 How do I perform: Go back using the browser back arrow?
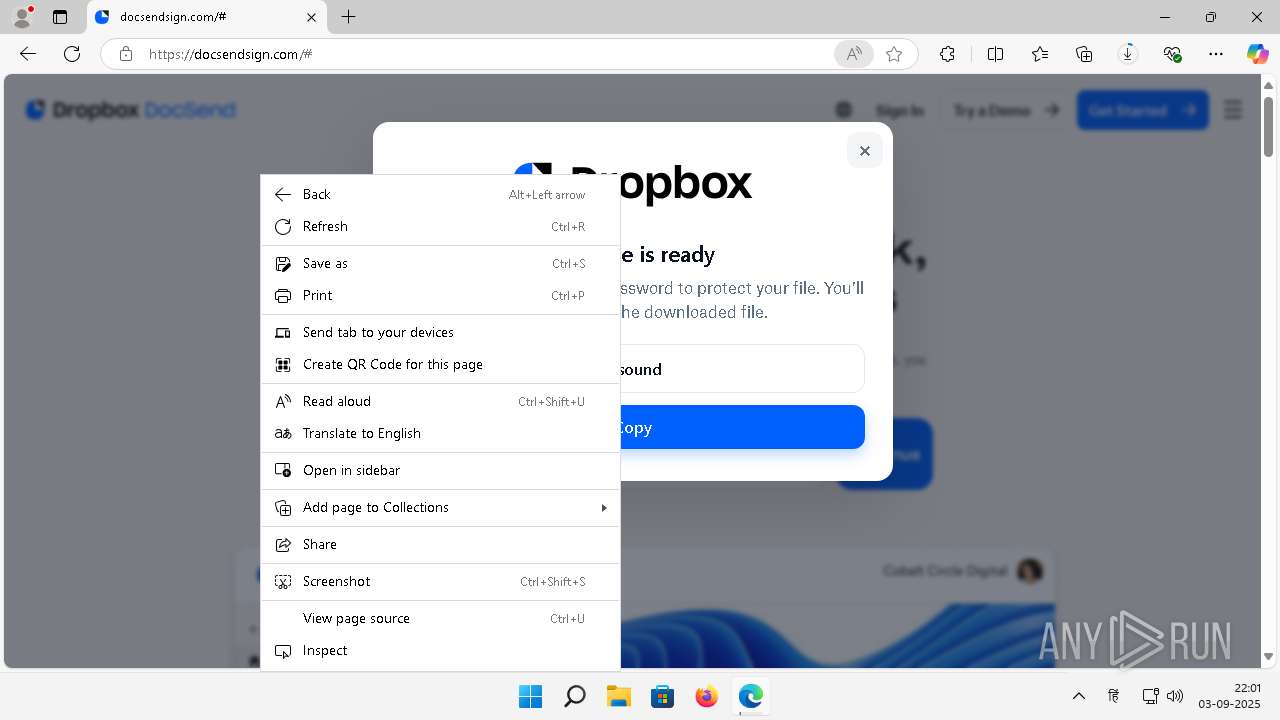click(28, 54)
